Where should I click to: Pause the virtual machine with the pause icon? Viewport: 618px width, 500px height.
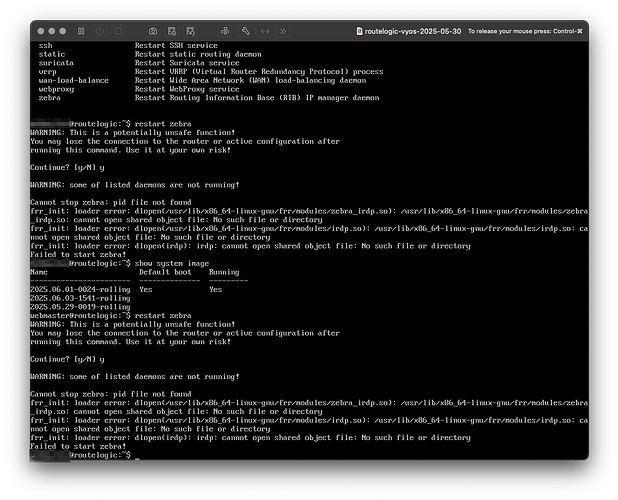pyautogui.click(x=81, y=31)
